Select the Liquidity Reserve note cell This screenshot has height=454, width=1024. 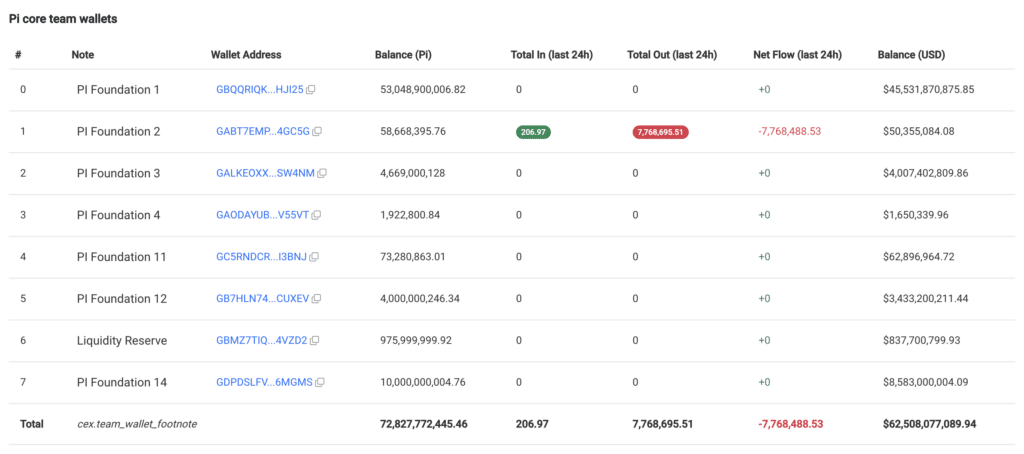click(122, 341)
